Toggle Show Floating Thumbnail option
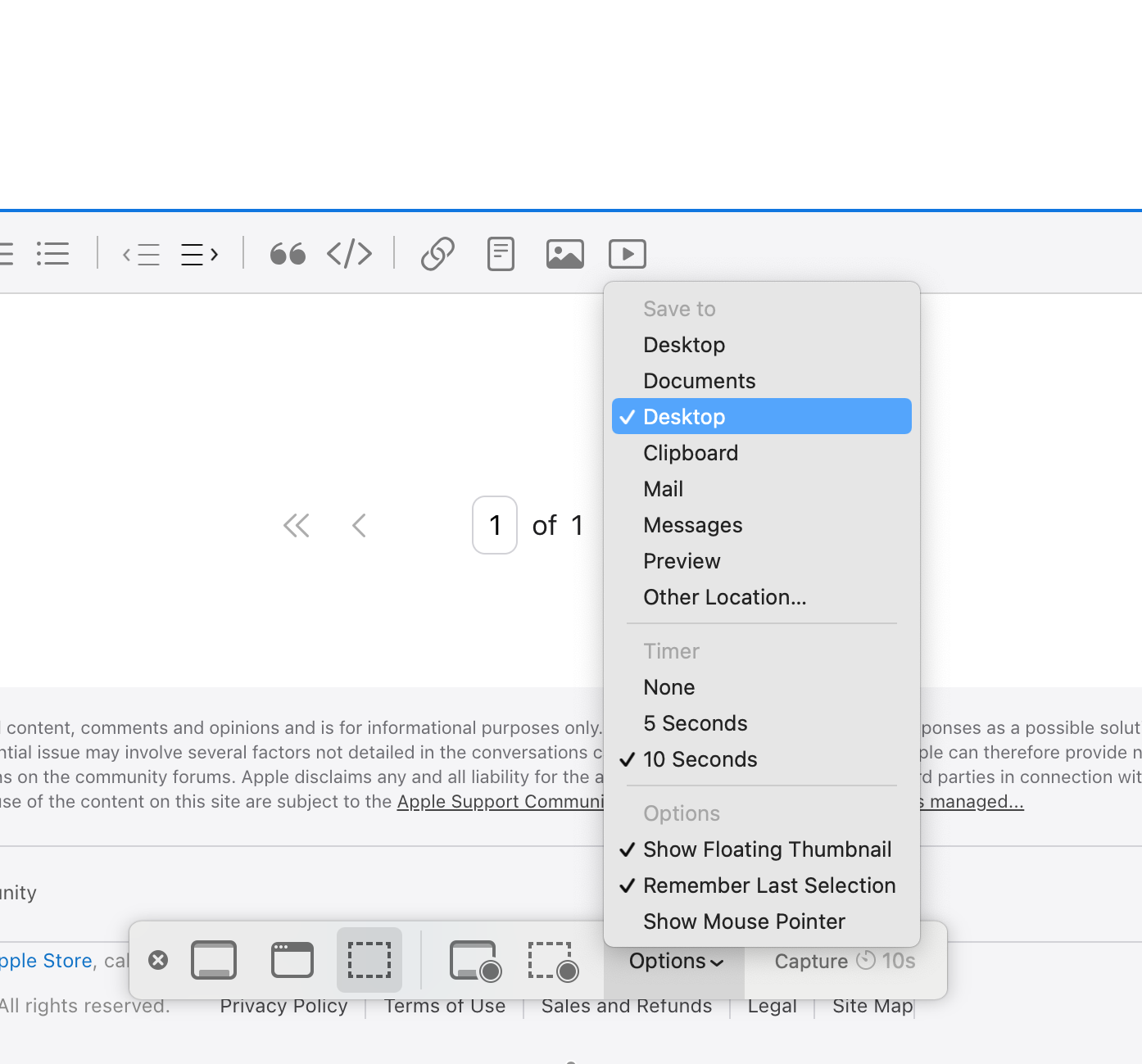Image resolution: width=1142 pixels, height=1064 pixels. pyautogui.click(x=762, y=849)
